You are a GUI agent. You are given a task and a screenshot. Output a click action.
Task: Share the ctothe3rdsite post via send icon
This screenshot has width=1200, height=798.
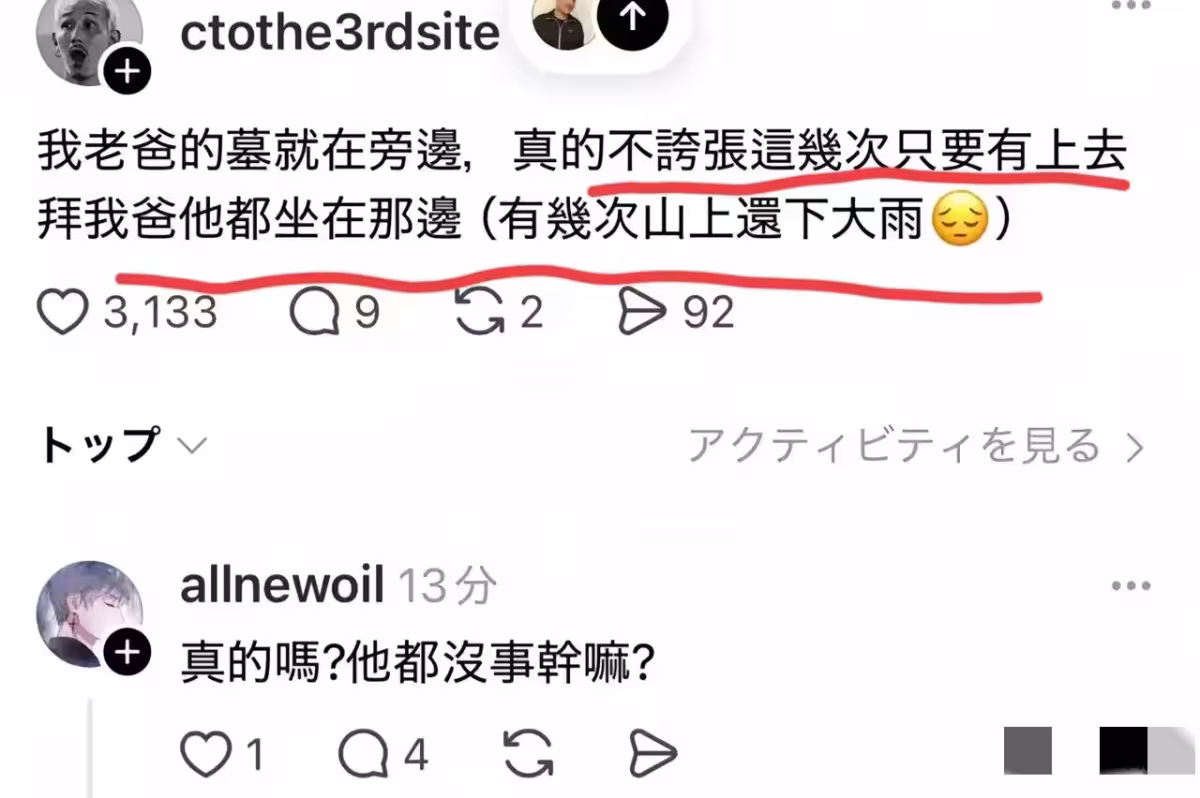642,313
